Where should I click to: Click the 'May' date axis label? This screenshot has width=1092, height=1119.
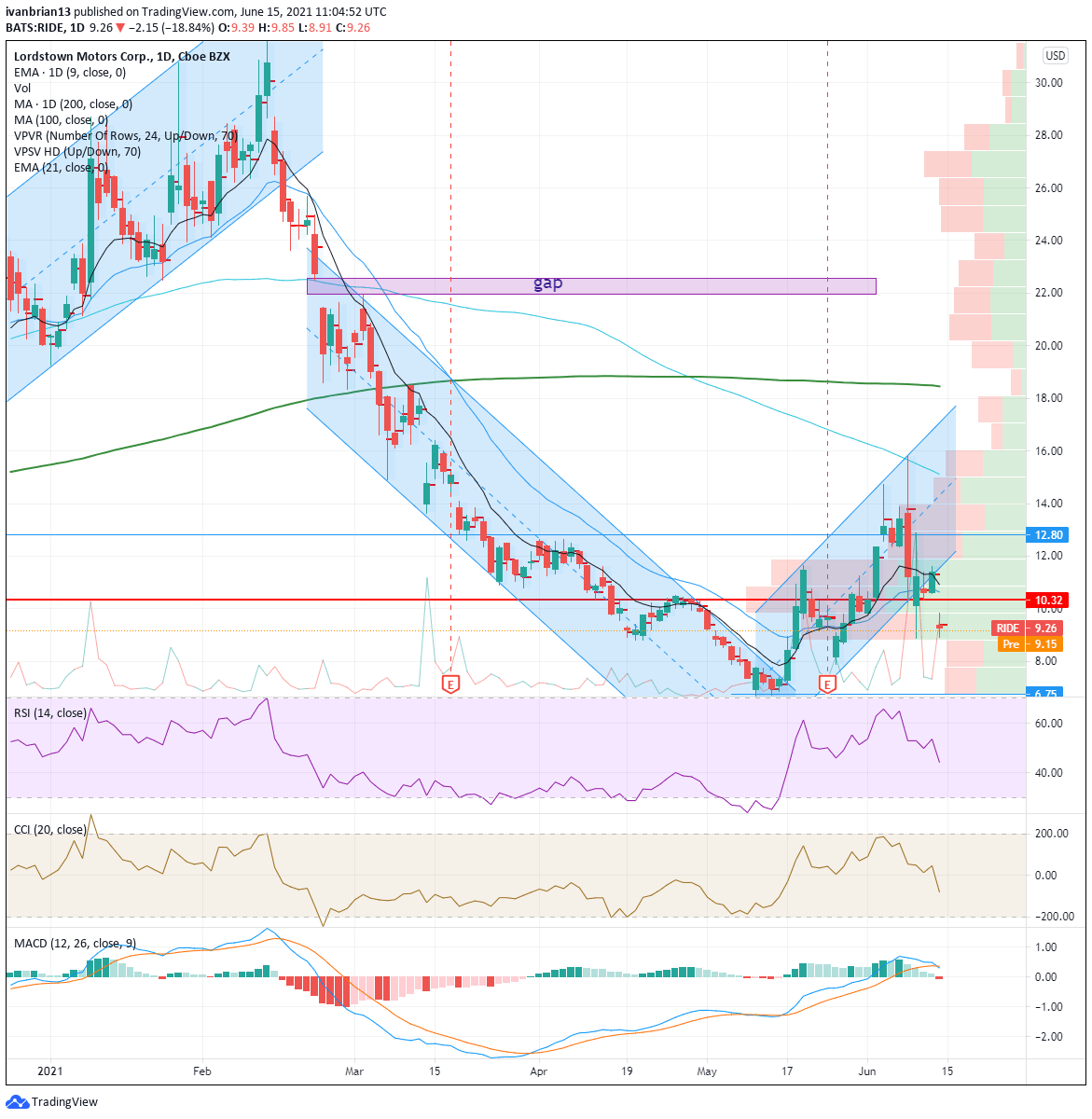coord(707,1071)
